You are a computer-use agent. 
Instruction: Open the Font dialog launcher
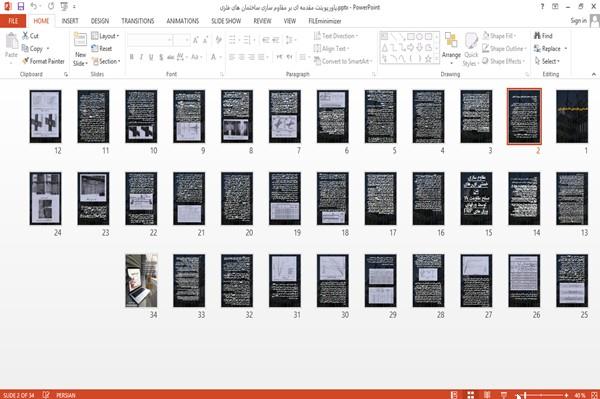click(x=221, y=75)
